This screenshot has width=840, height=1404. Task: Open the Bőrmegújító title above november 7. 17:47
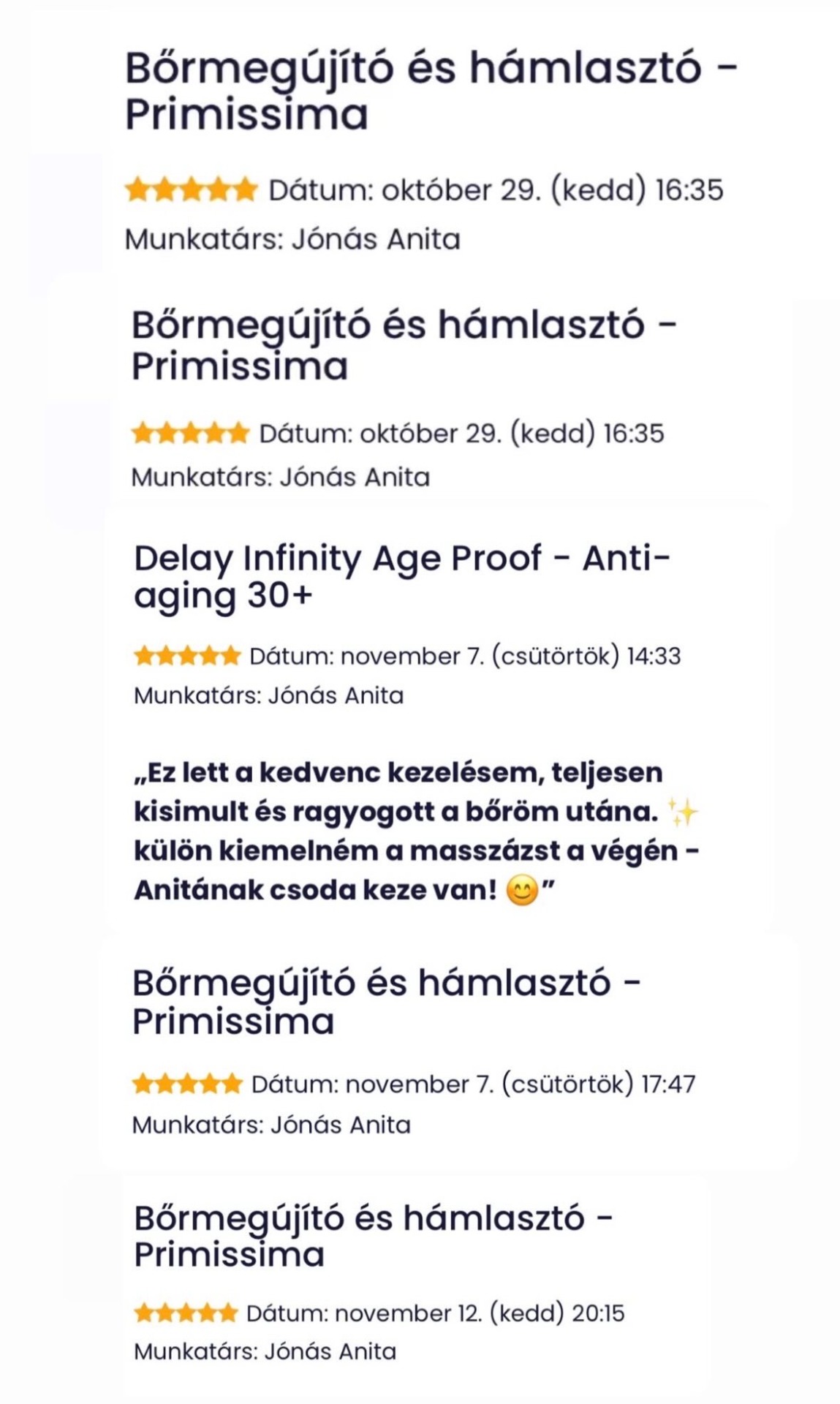click(386, 1002)
